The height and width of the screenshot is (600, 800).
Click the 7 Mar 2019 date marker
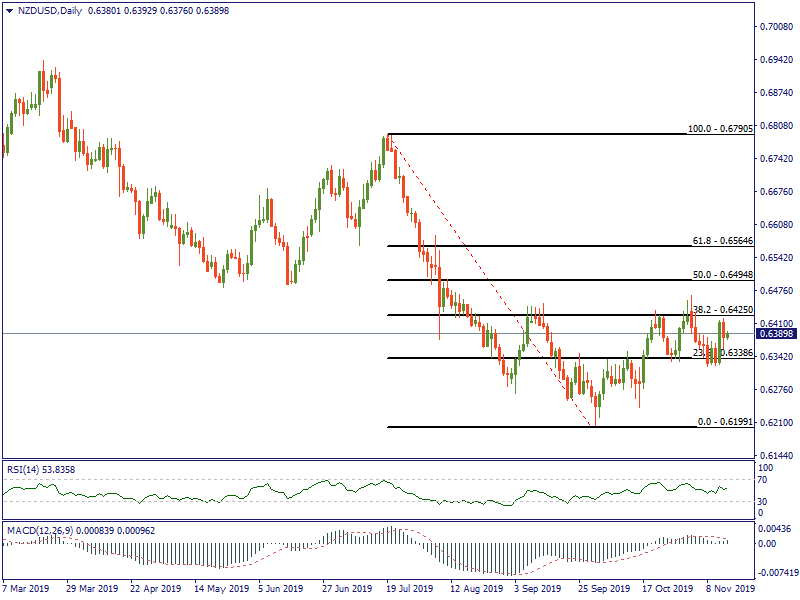pos(28,589)
